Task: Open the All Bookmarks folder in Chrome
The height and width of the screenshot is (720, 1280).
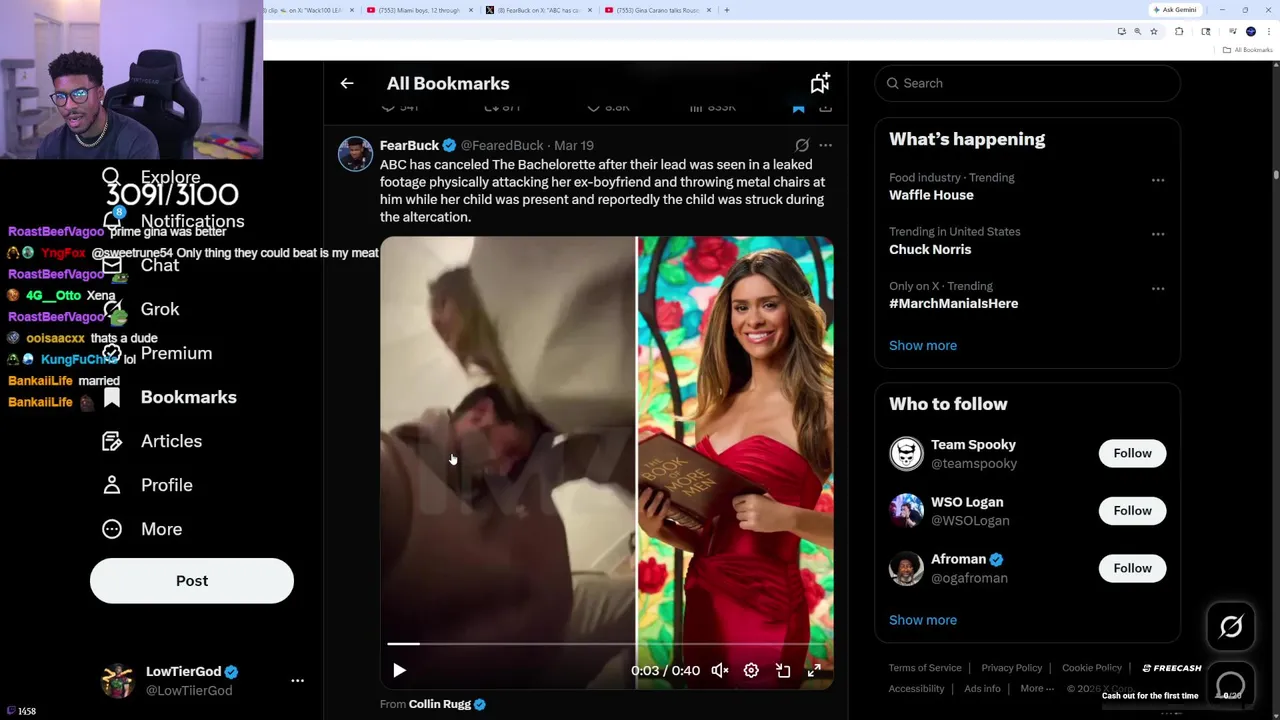Action: (x=1249, y=50)
